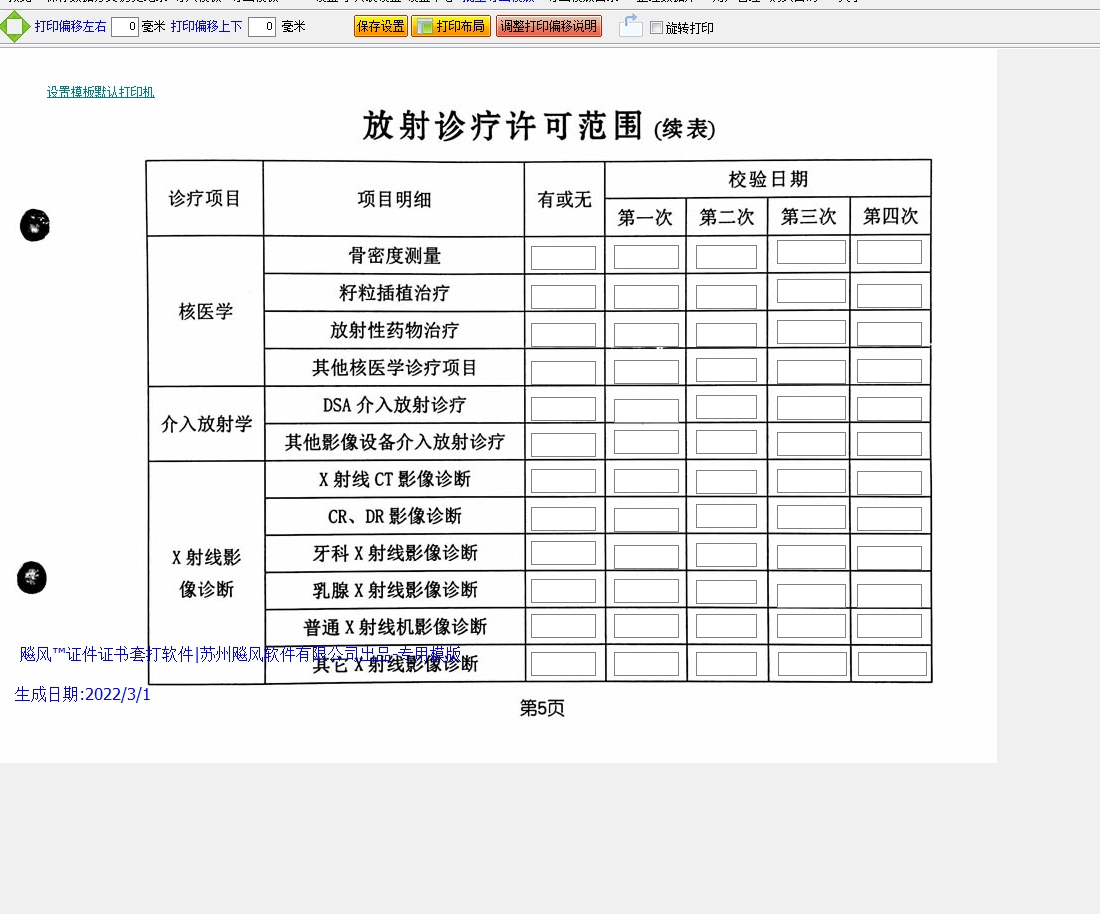Image resolution: width=1100 pixels, height=914 pixels.
Task: Click 第三次 field for 其他影像设备介入放射诊疗
Action: [811, 444]
